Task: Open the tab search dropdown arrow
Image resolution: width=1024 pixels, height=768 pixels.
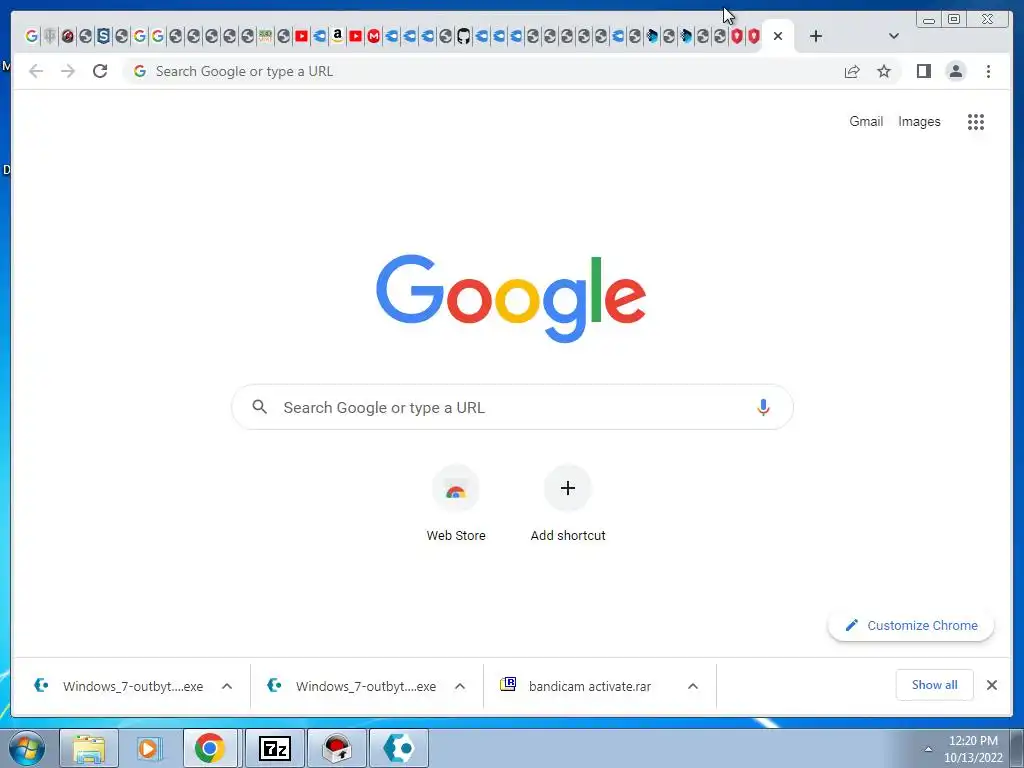Action: pos(894,36)
